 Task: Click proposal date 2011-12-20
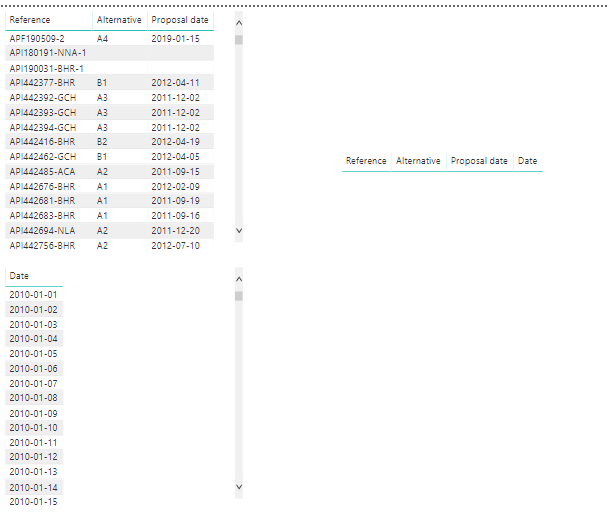click(175, 231)
